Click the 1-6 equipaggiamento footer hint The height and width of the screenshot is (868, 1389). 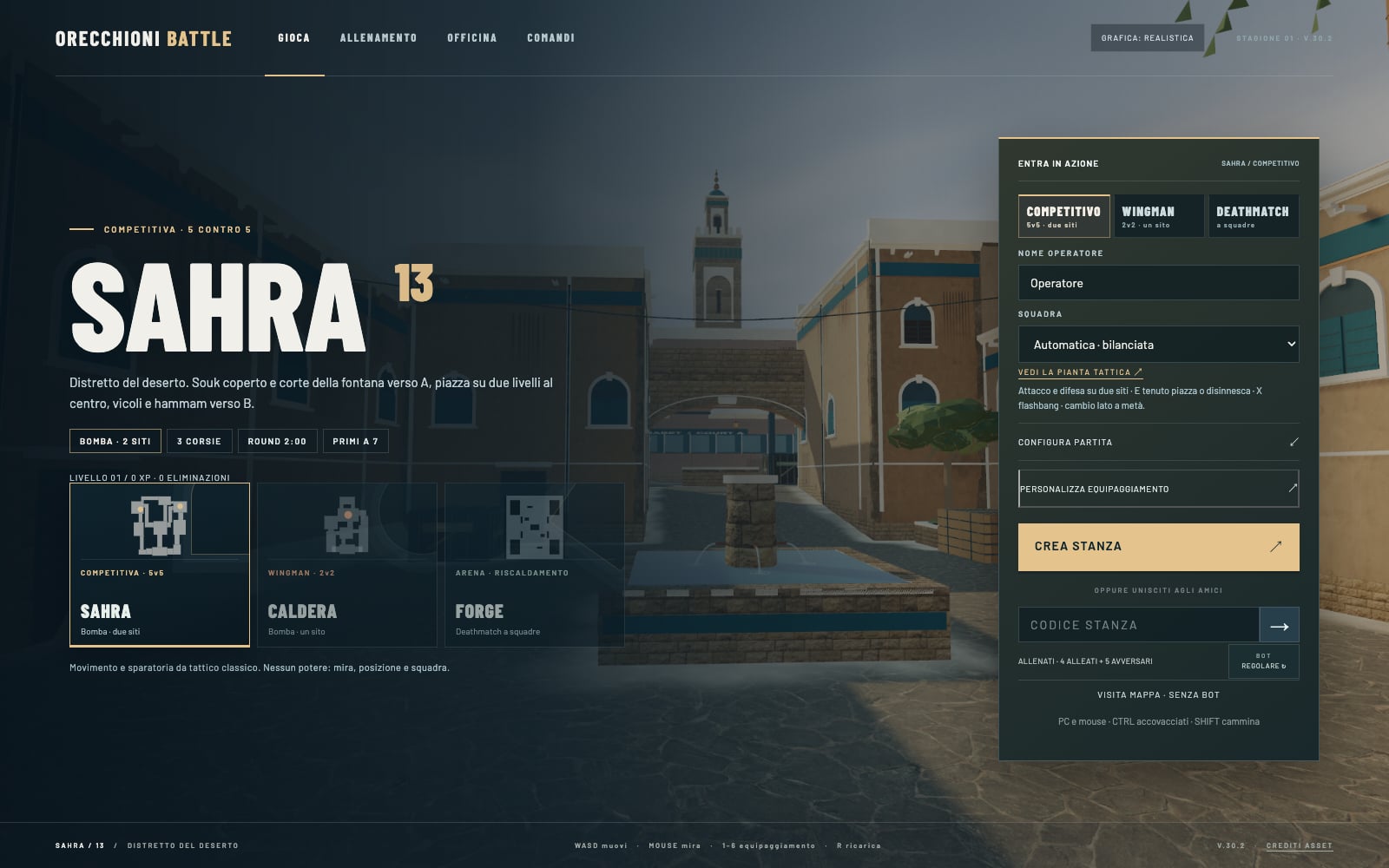[x=768, y=845]
